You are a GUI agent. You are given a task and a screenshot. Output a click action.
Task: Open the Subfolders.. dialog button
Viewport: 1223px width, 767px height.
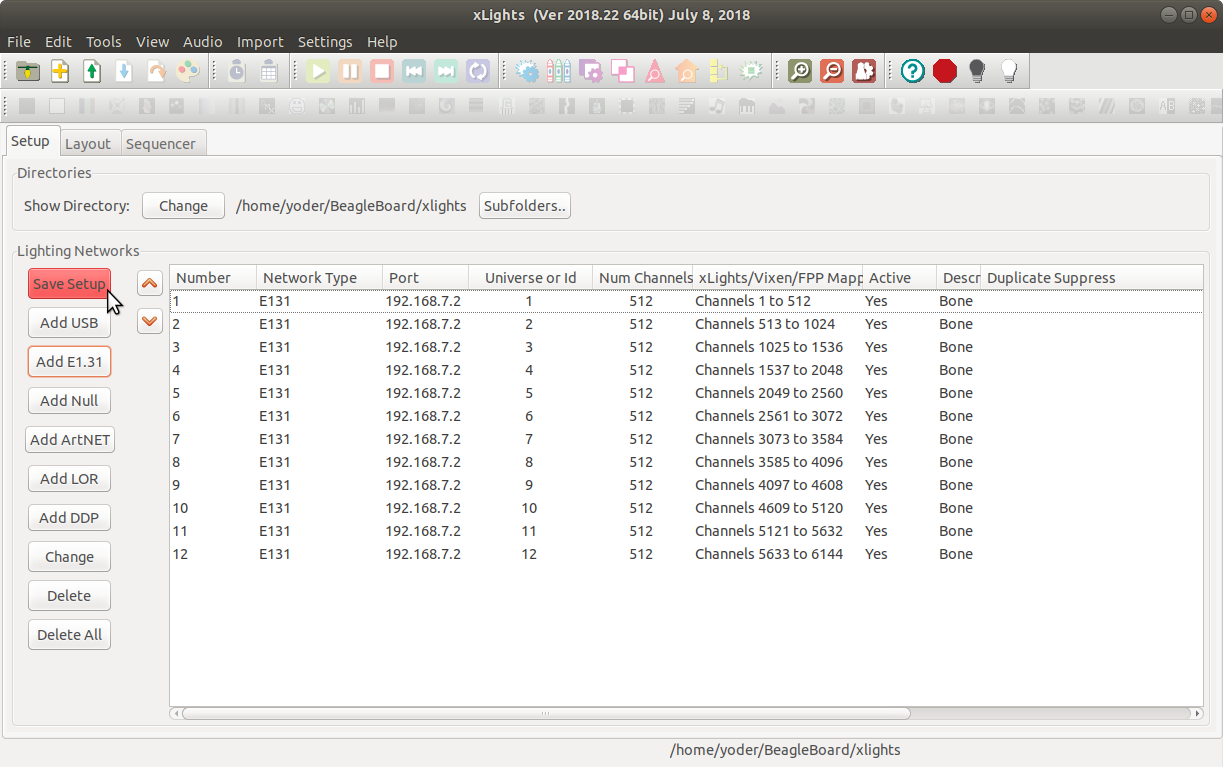tap(525, 206)
